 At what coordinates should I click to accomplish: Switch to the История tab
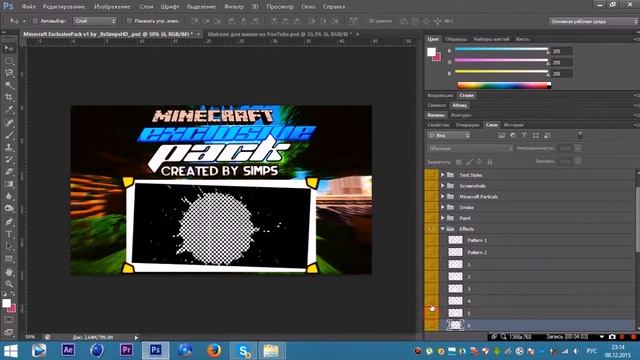click(513, 125)
